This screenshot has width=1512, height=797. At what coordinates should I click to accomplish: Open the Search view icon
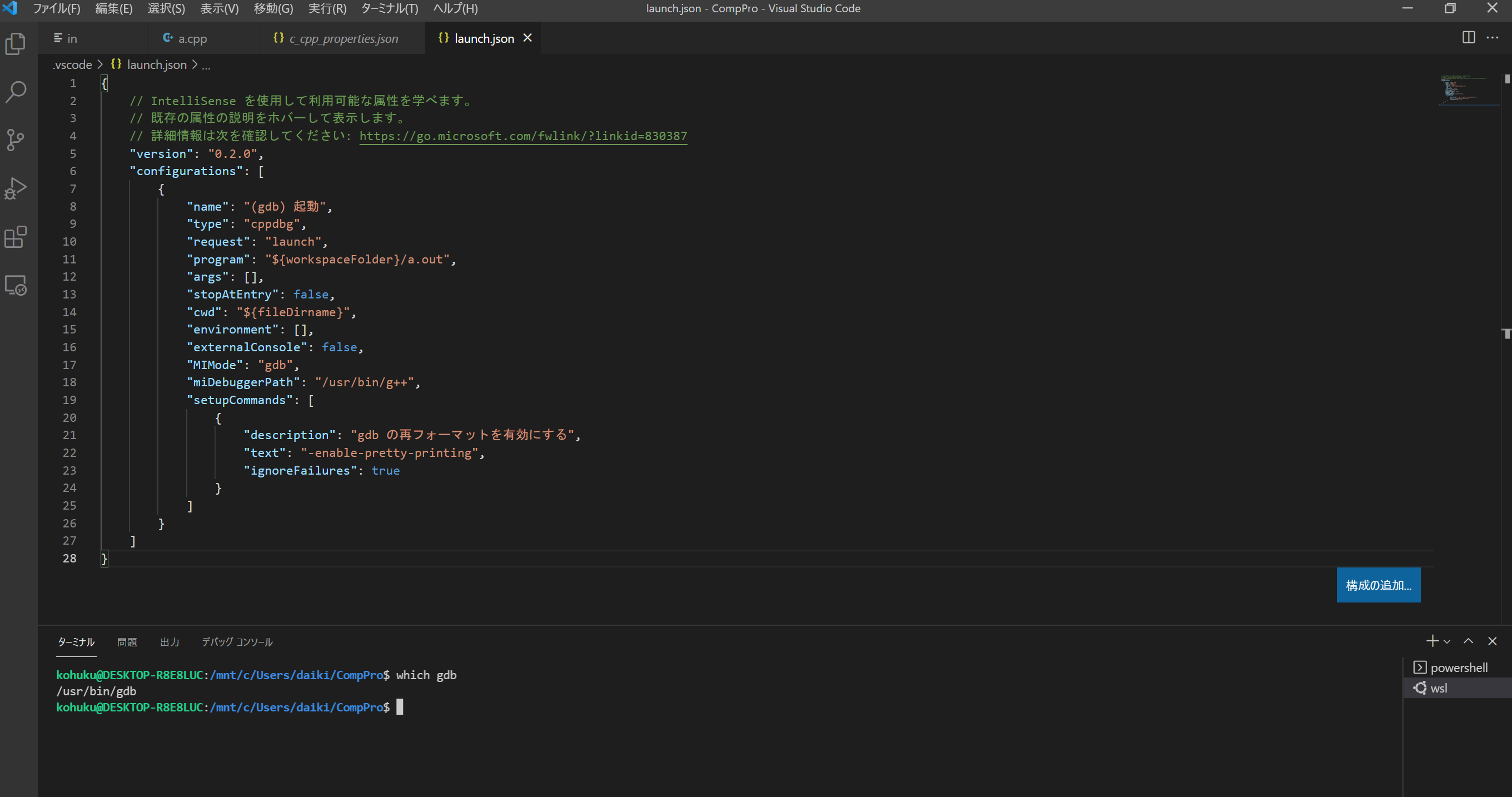coord(16,92)
